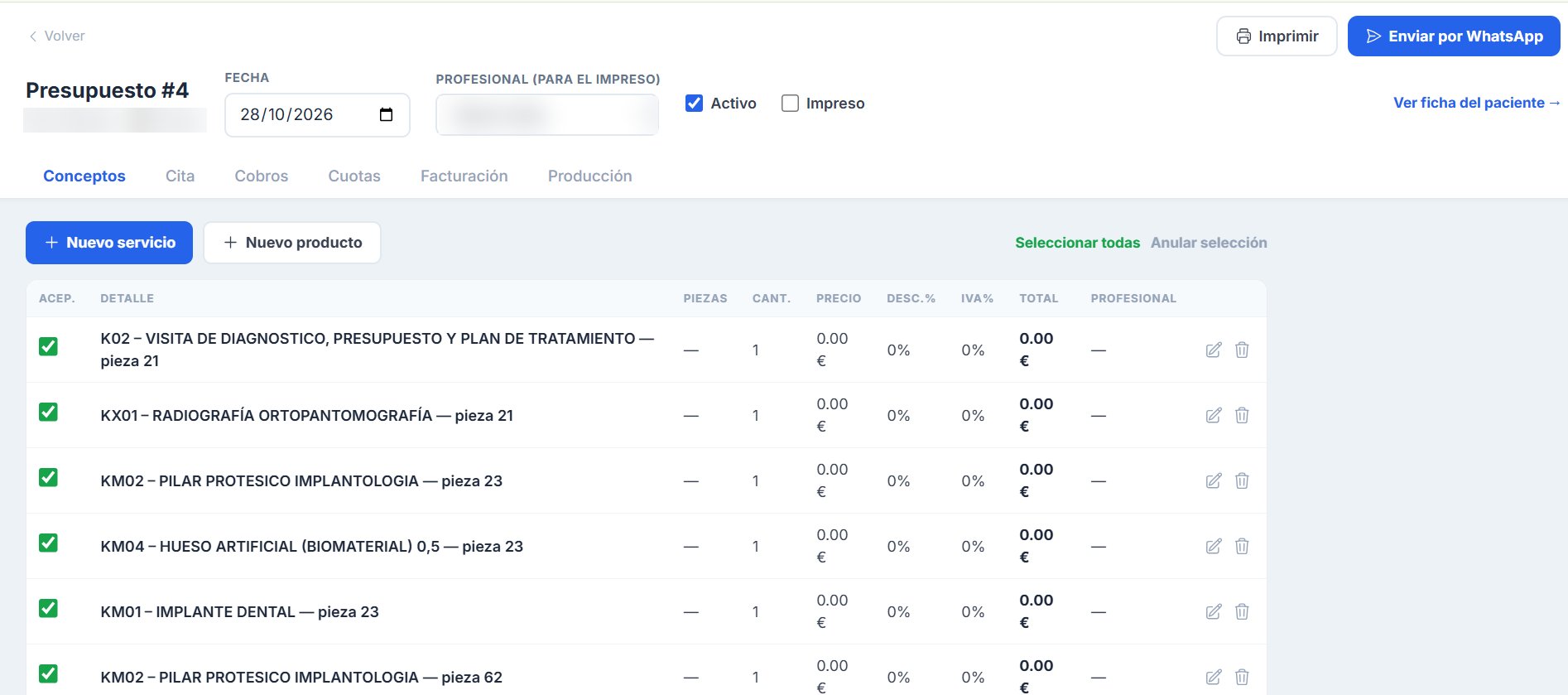
Task: Delete the KM02 pilar protesico pieza 62 row
Action: (x=1242, y=677)
